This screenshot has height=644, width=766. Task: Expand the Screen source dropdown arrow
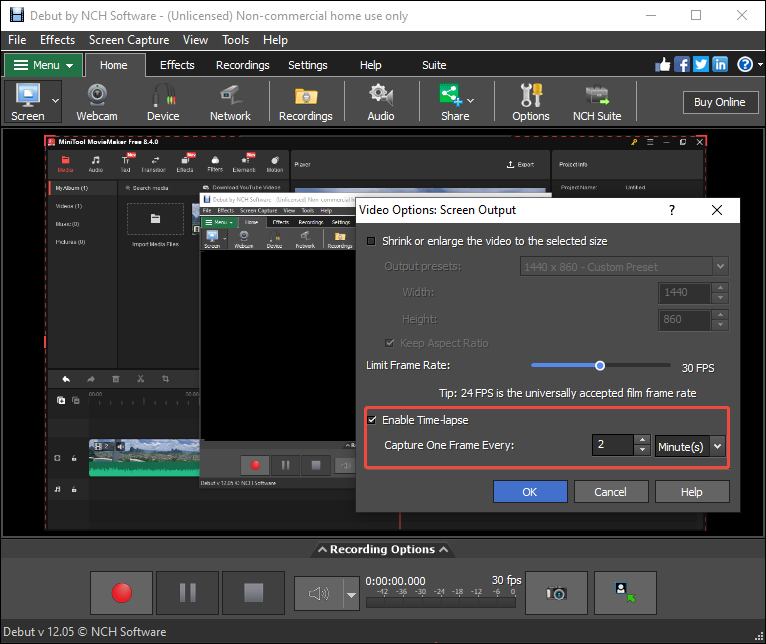(55, 101)
